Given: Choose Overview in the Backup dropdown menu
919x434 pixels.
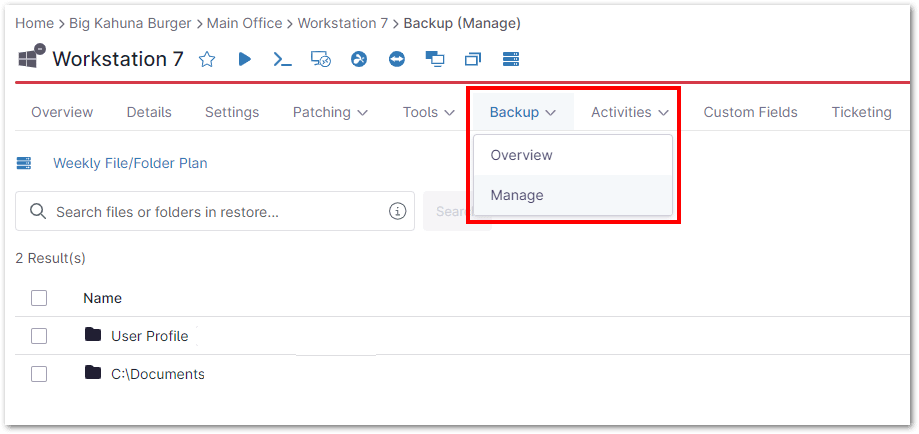Looking at the screenshot, I should coord(521,155).
